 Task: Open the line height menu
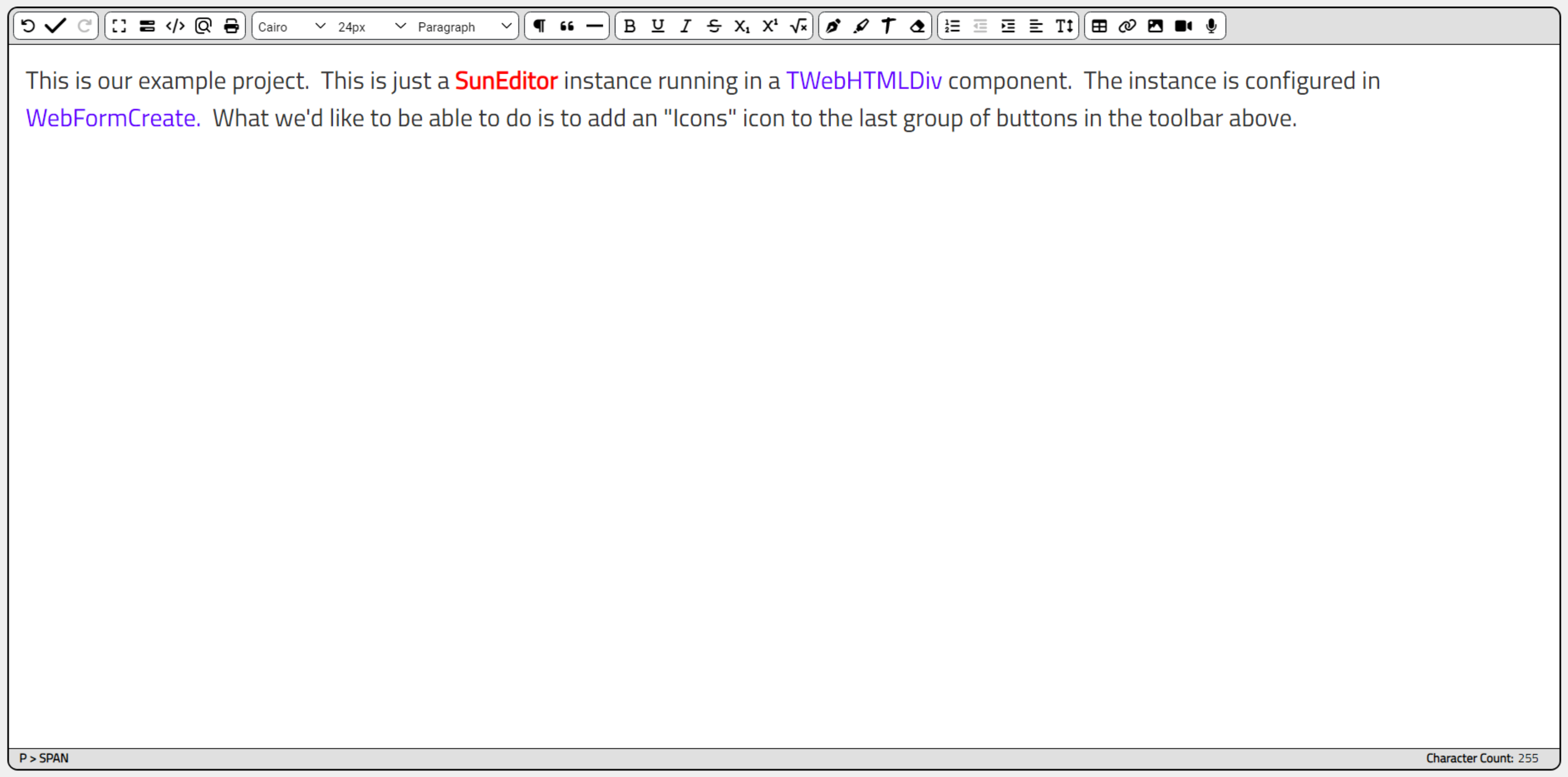point(1064,26)
